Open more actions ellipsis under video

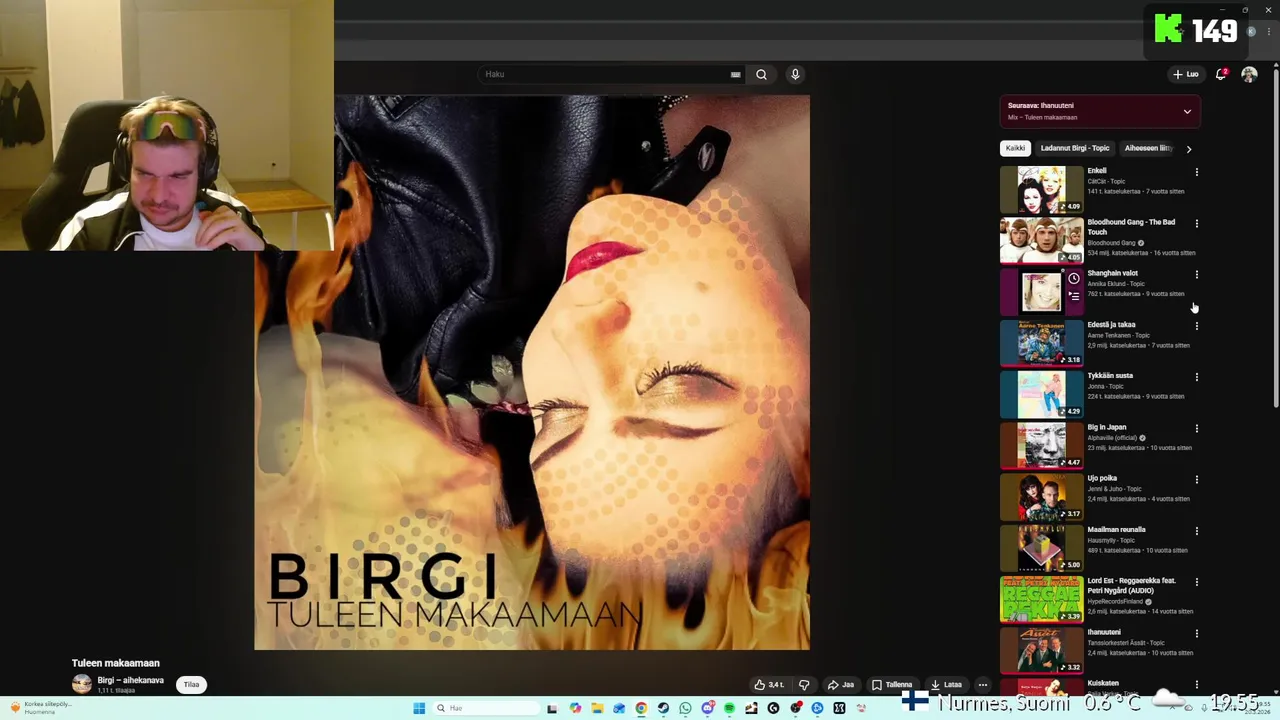pyautogui.click(x=983, y=685)
